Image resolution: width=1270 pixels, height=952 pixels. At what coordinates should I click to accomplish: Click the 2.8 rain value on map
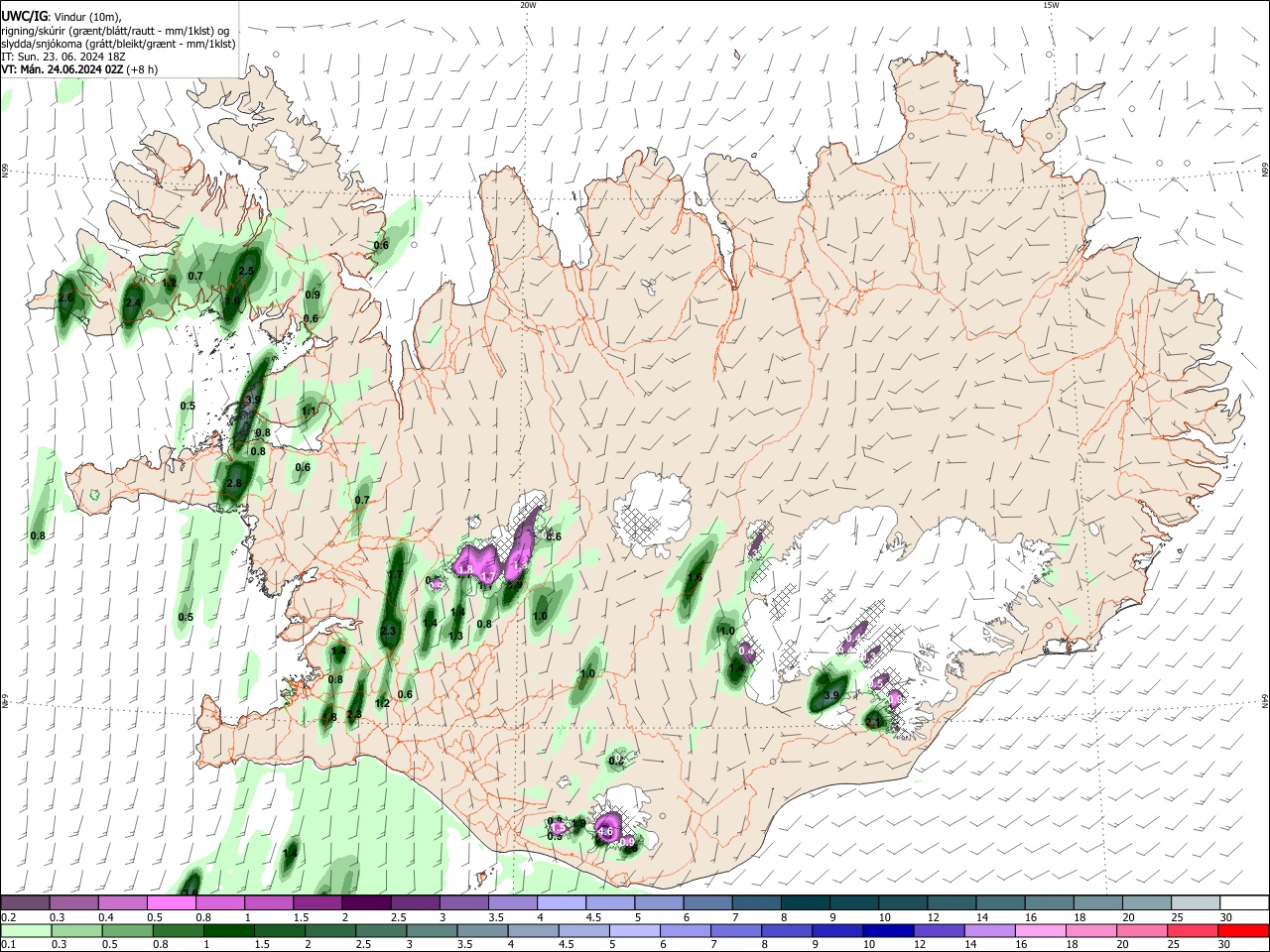click(x=234, y=483)
